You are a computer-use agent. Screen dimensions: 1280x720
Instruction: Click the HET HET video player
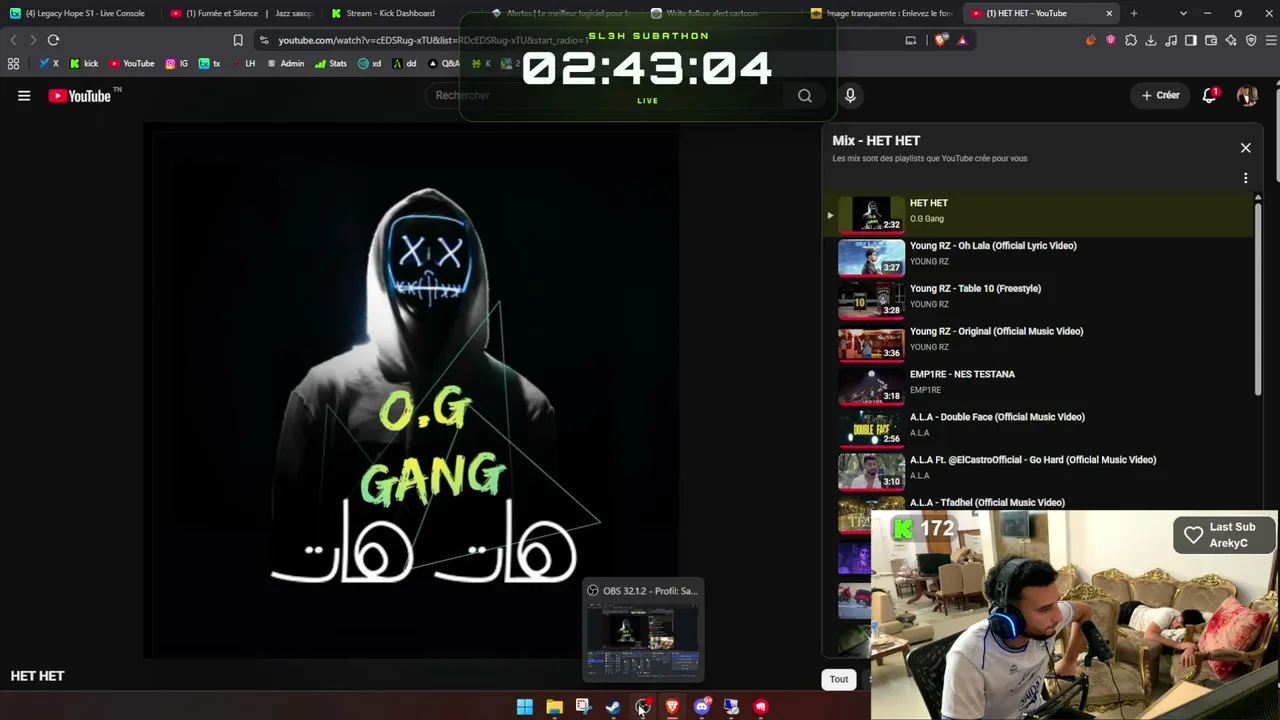(x=411, y=390)
